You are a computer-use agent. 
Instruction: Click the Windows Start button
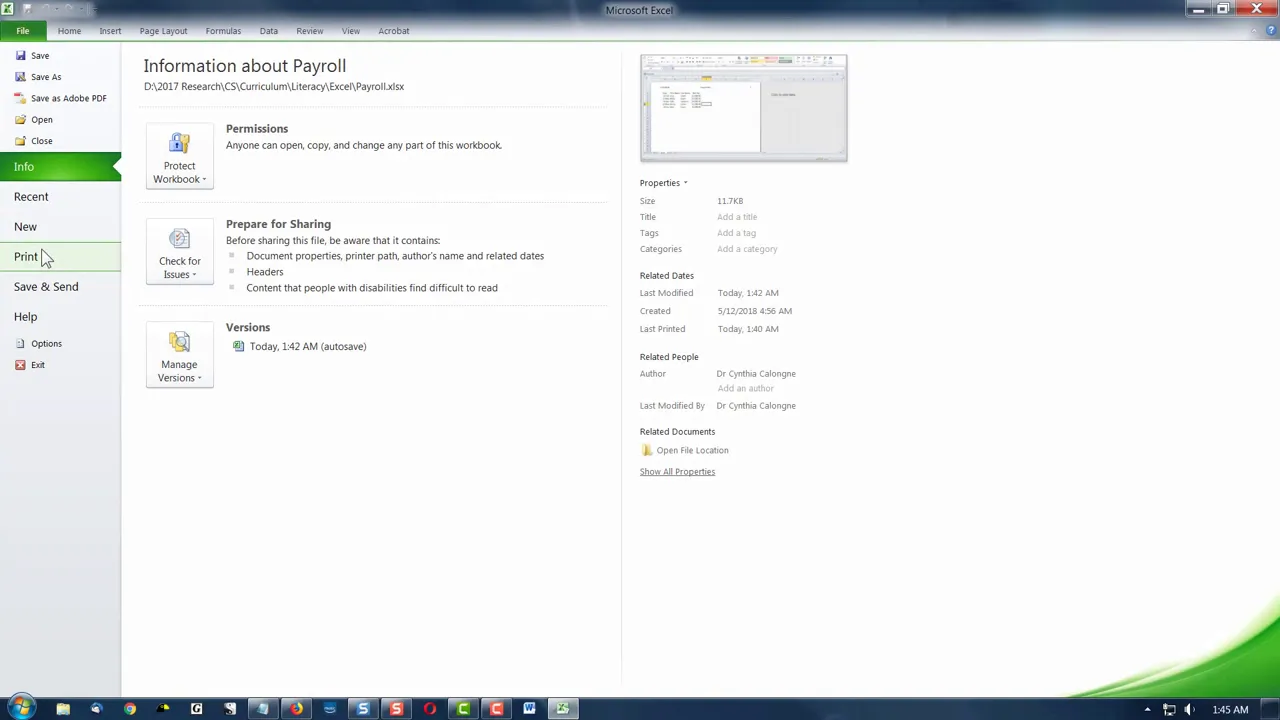(21, 709)
